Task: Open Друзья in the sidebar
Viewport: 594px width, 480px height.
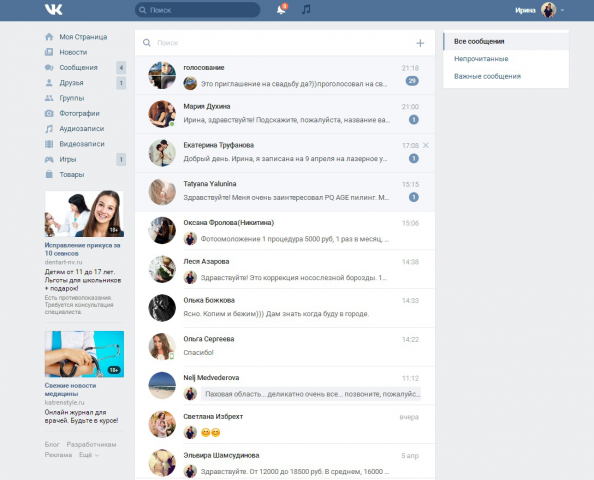Action: tap(71, 83)
